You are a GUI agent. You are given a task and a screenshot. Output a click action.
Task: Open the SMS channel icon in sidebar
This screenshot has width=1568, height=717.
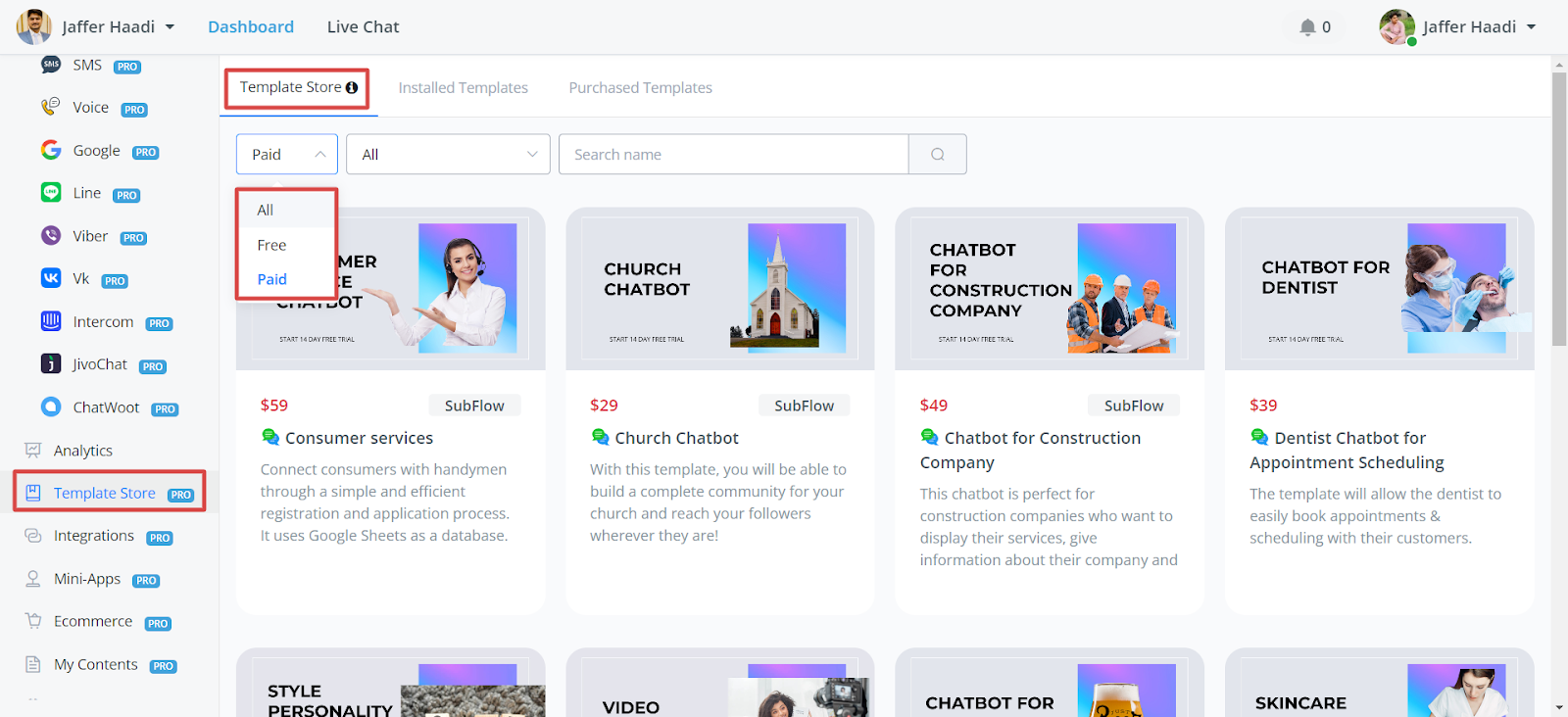pos(51,65)
